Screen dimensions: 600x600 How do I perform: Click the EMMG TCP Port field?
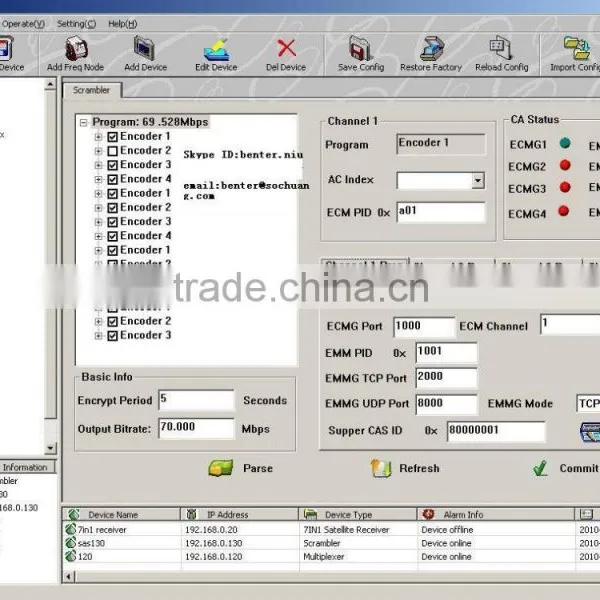coord(446,378)
